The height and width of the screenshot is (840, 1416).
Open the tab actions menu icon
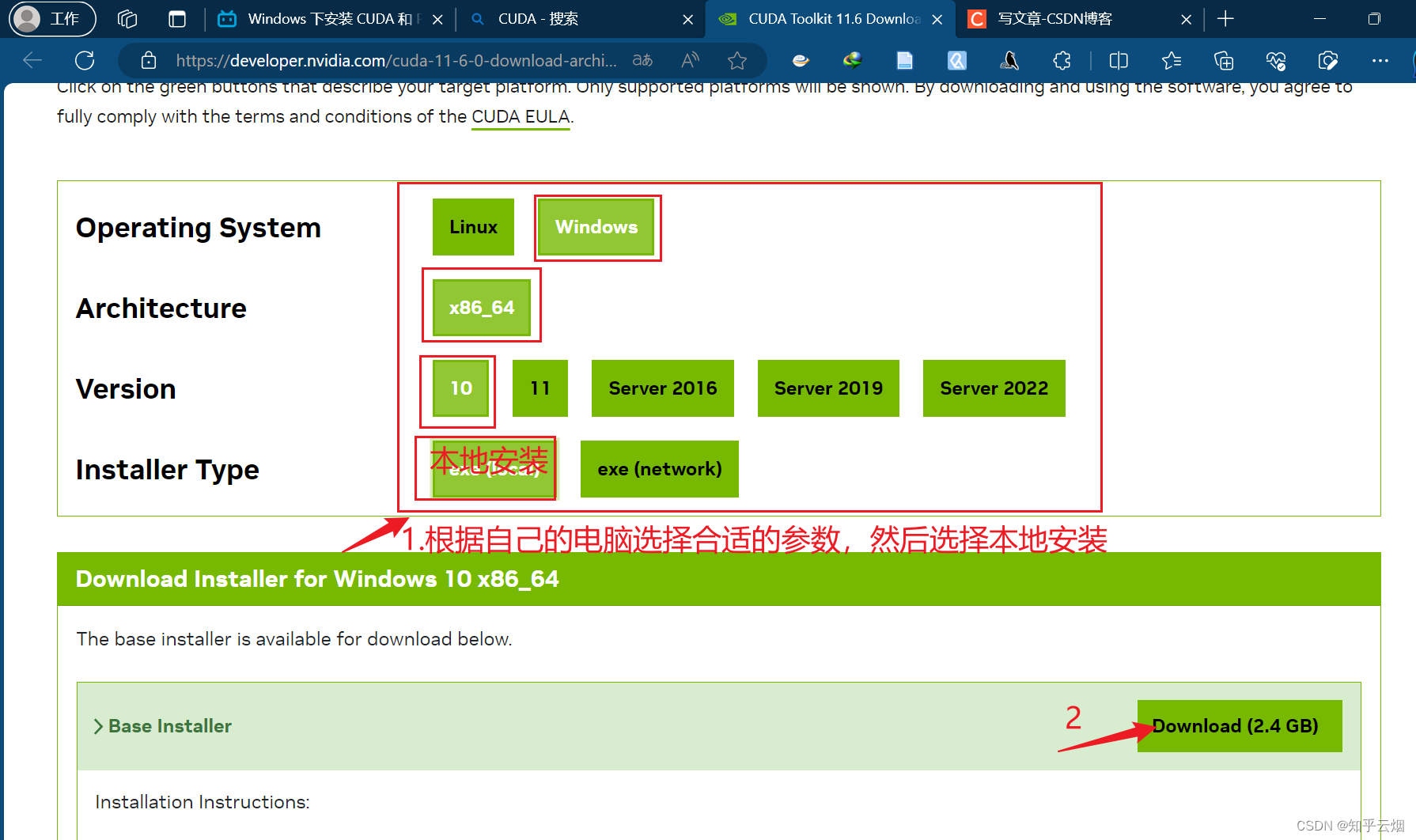(x=177, y=19)
